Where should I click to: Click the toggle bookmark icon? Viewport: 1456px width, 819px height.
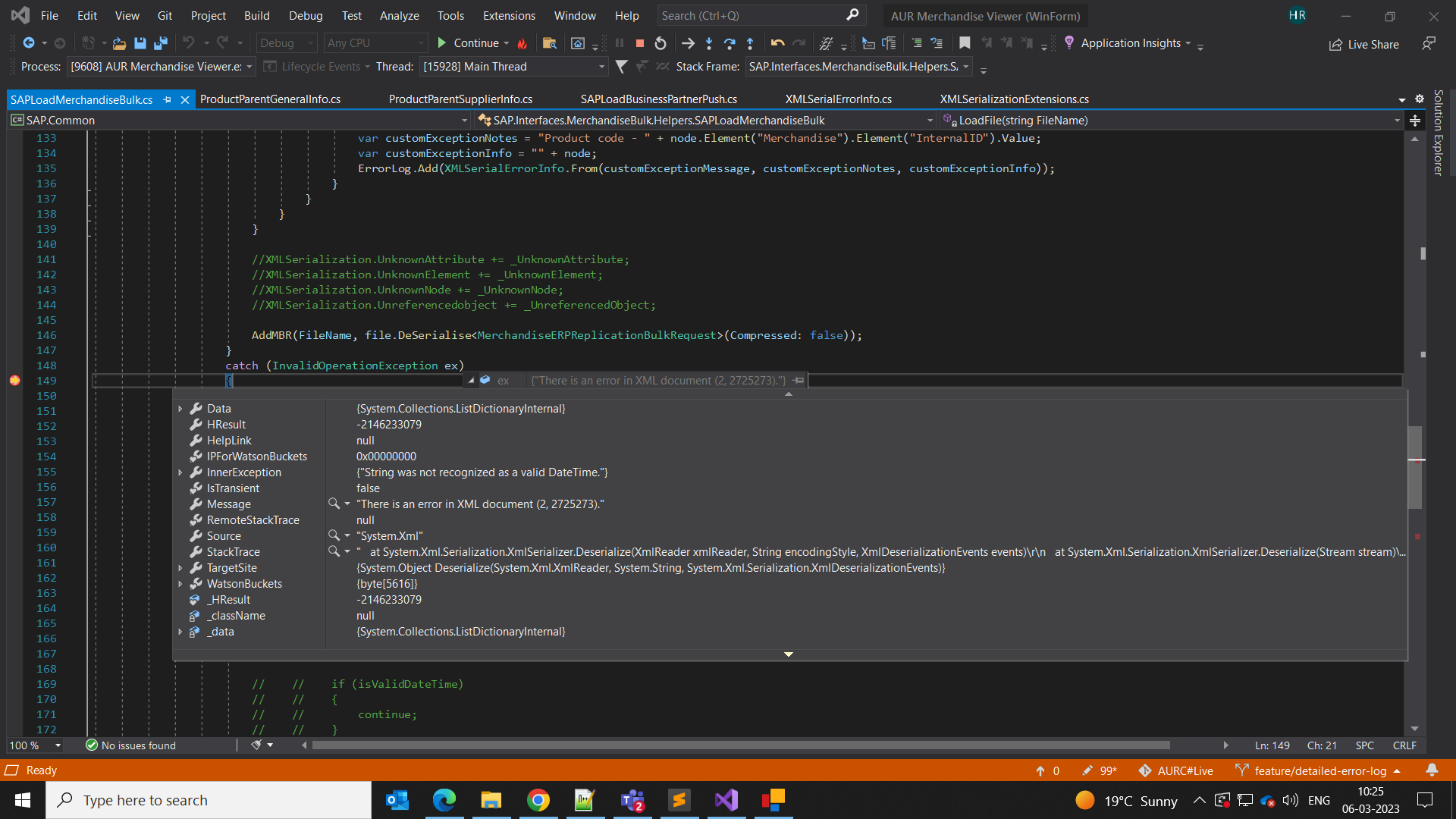coord(965,43)
